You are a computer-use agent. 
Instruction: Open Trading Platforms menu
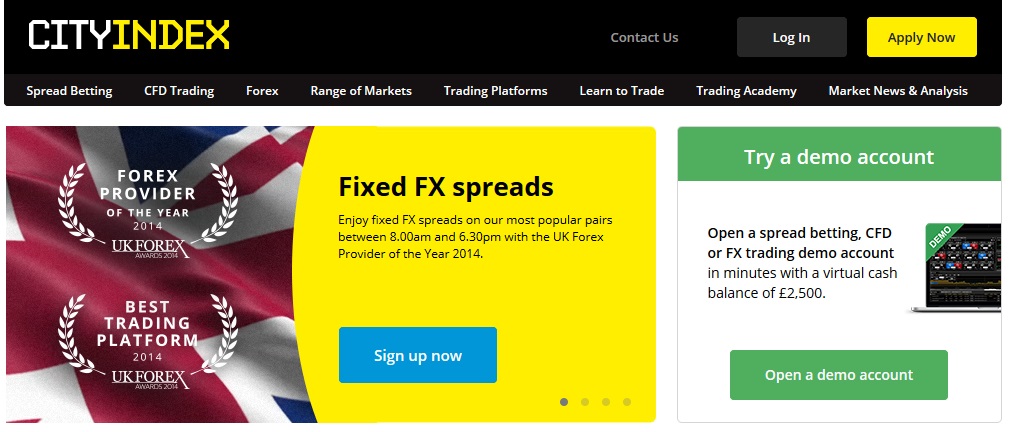coord(496,91)
